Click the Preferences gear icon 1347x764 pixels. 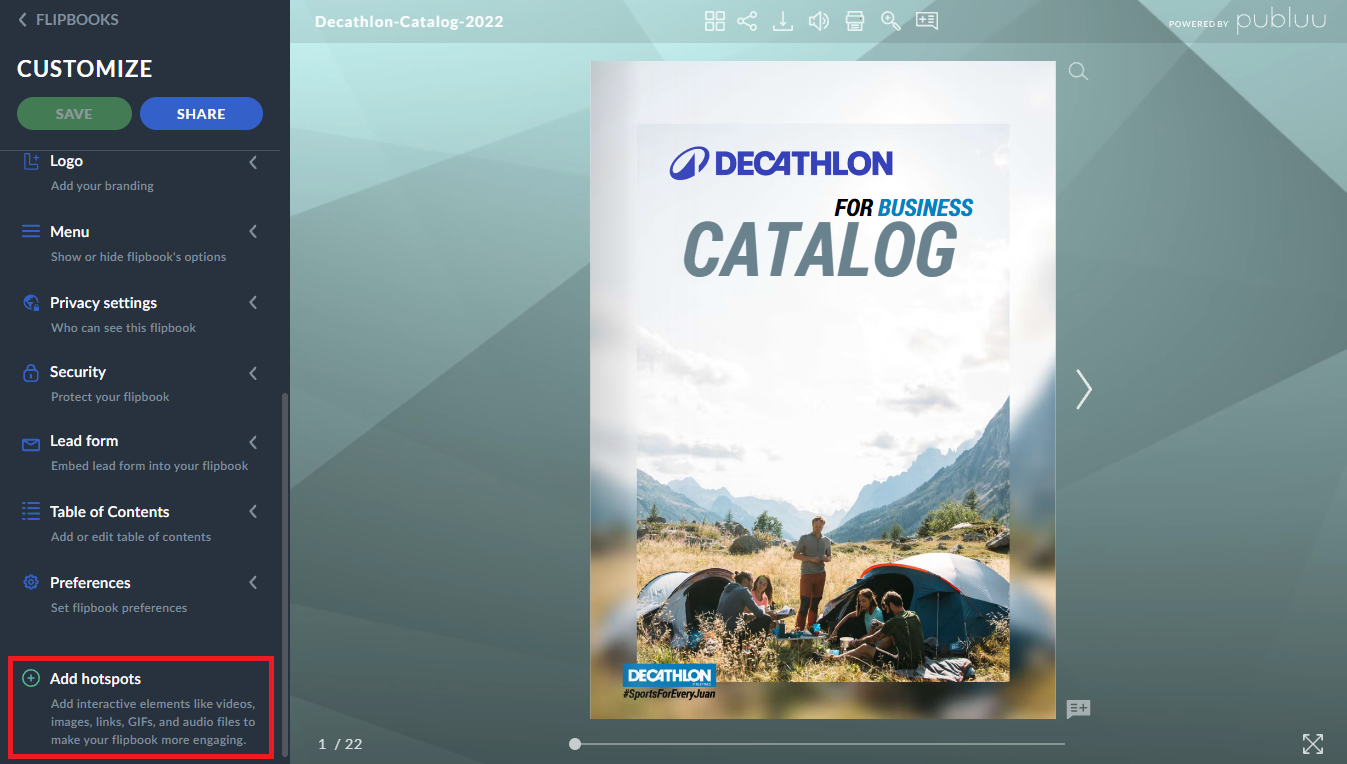click(x=31, y=583)
